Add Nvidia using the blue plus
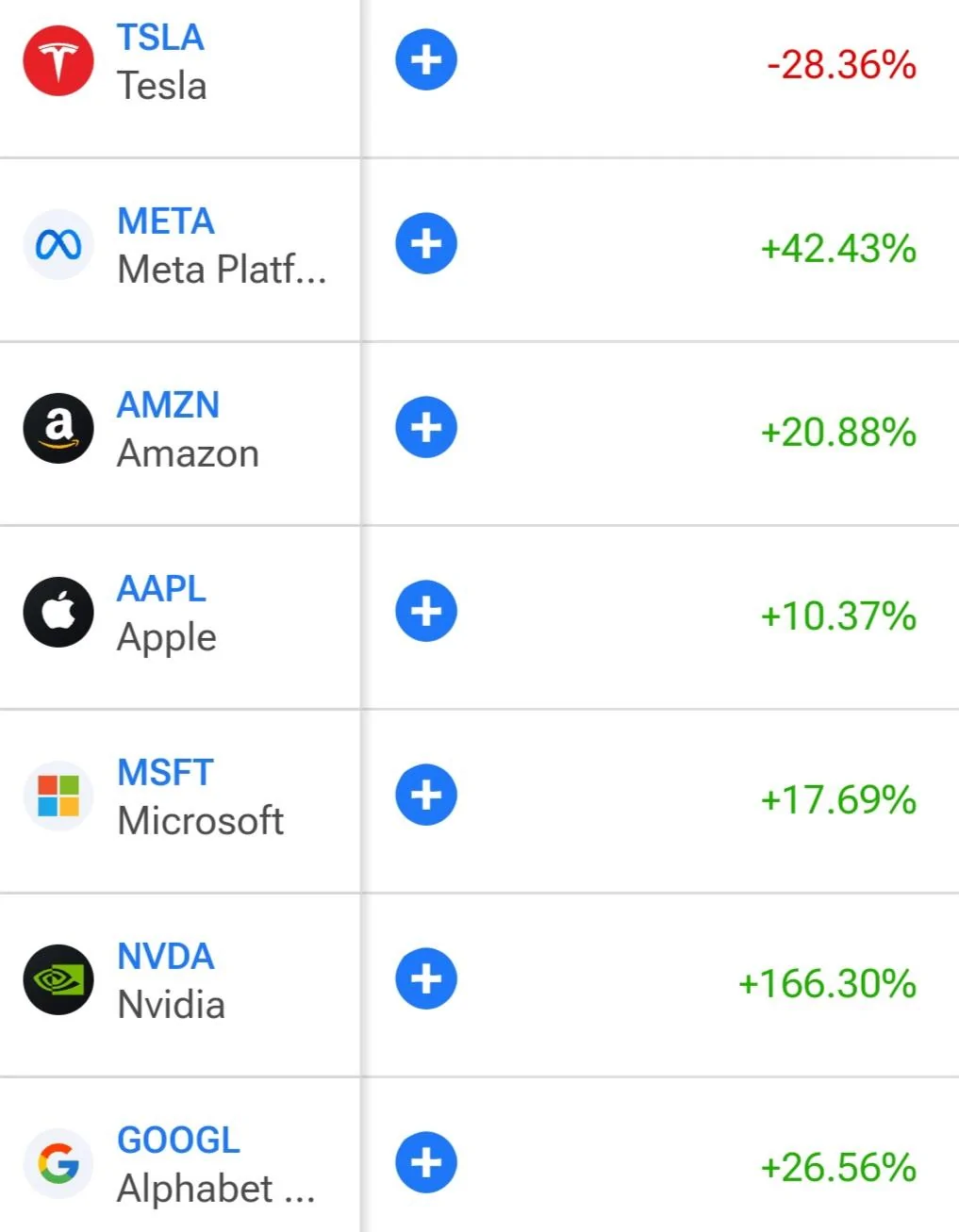The width and height of the screenshot is (959, 1232). [426, 978]
